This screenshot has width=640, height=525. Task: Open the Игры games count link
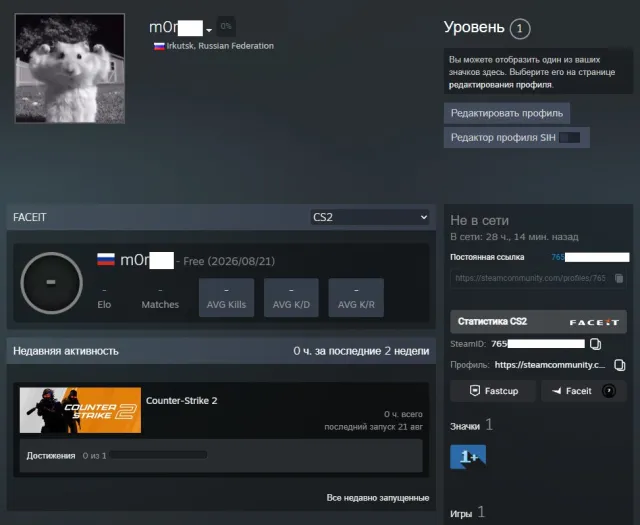[467, 513]
